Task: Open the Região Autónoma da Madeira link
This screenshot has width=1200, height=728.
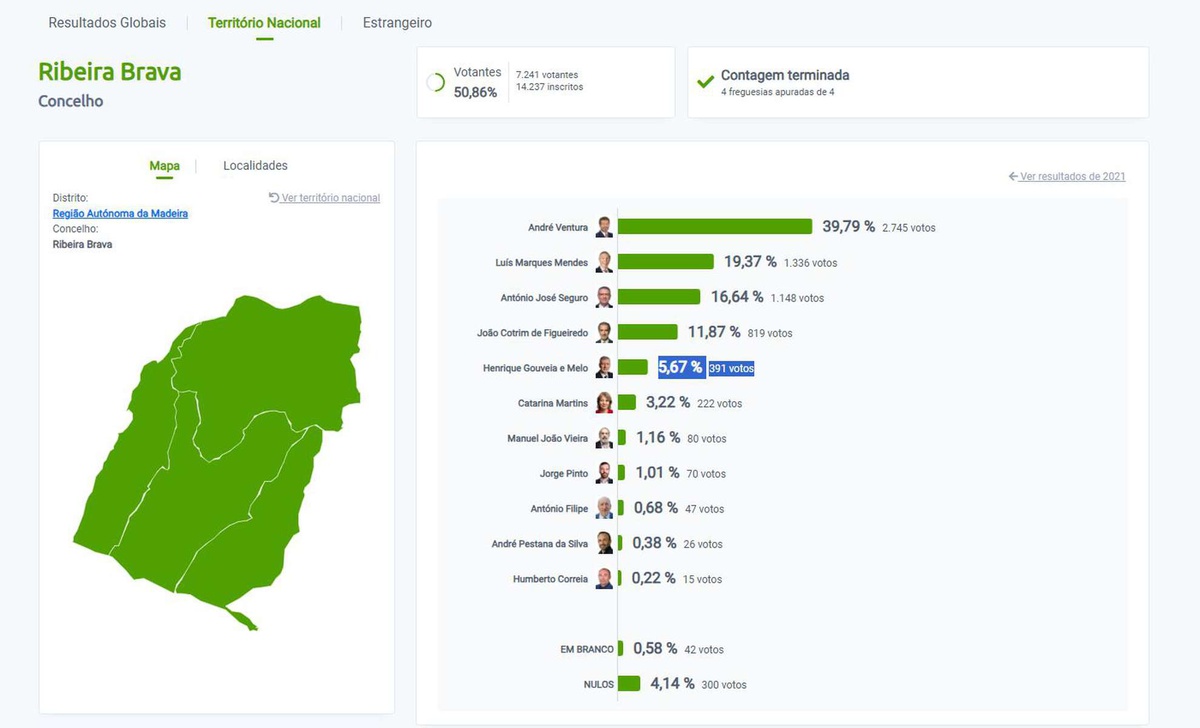Action: (x=120, y=213)
